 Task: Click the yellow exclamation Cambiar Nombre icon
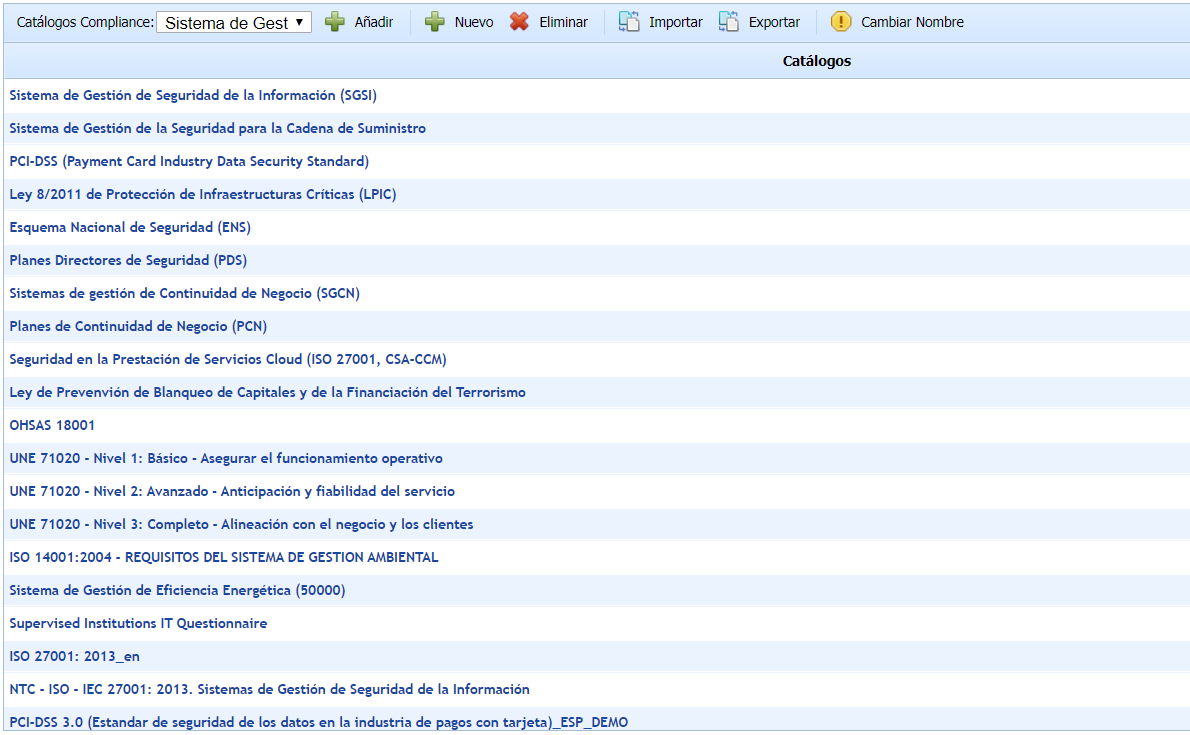click(x=841, y=22)
